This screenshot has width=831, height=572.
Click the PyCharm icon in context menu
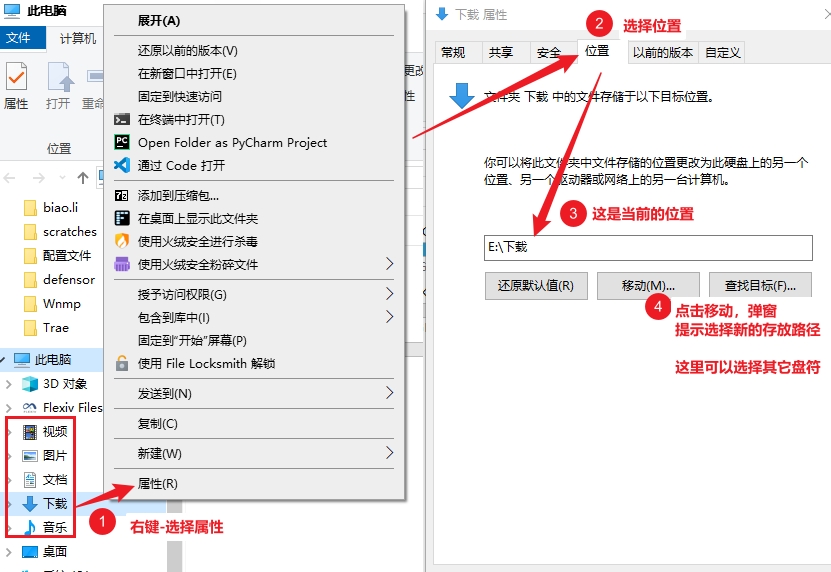pyautogui.click(x=122, y=143)
